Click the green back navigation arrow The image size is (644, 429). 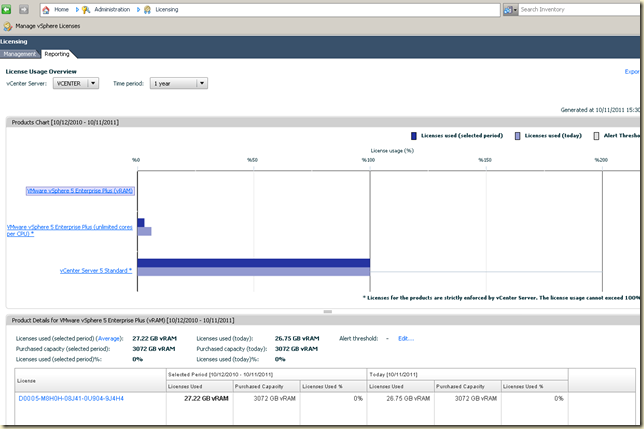coord(6,9)
